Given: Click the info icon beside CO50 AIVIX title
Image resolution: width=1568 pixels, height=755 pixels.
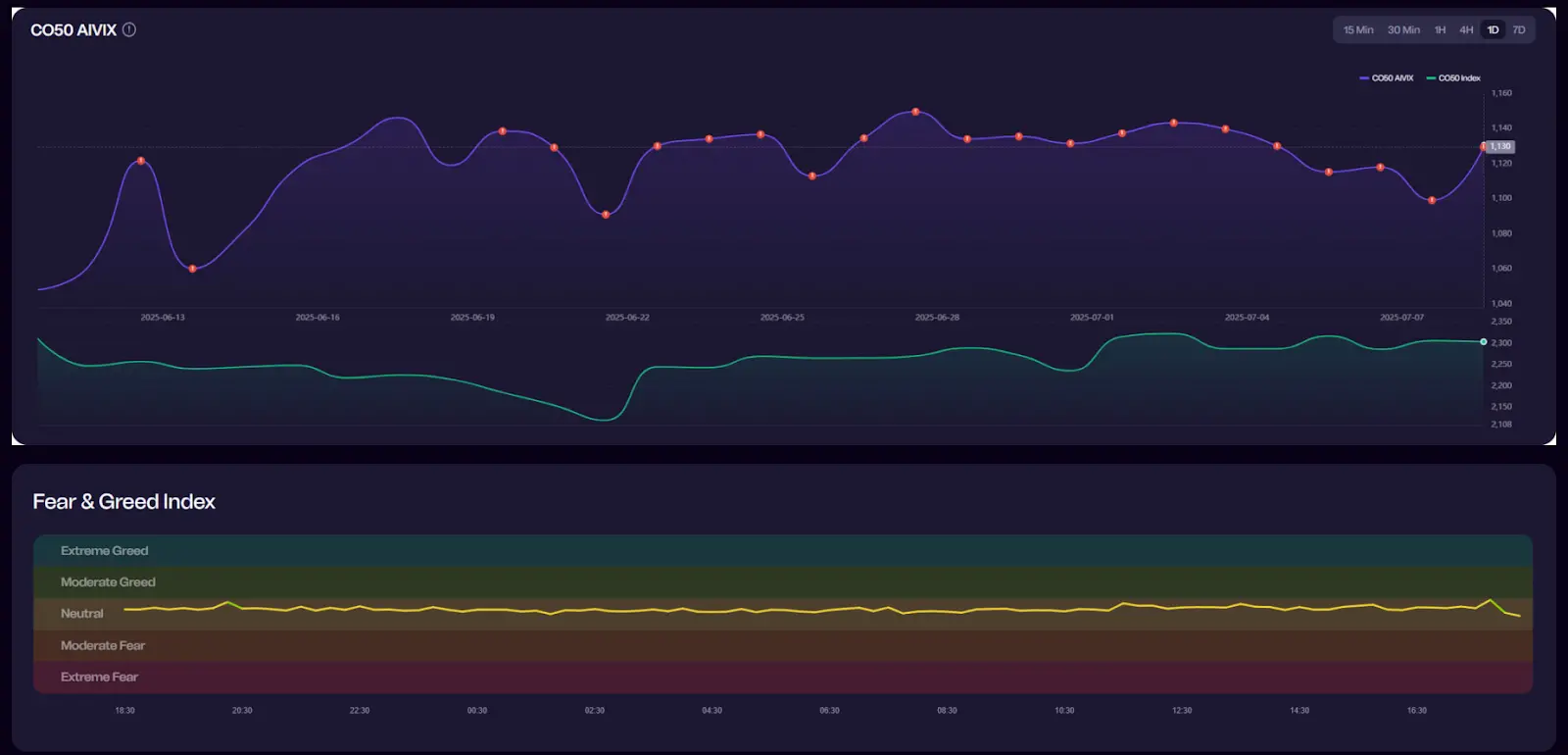Looking at the screenshot, I should [x=129, y=29].
